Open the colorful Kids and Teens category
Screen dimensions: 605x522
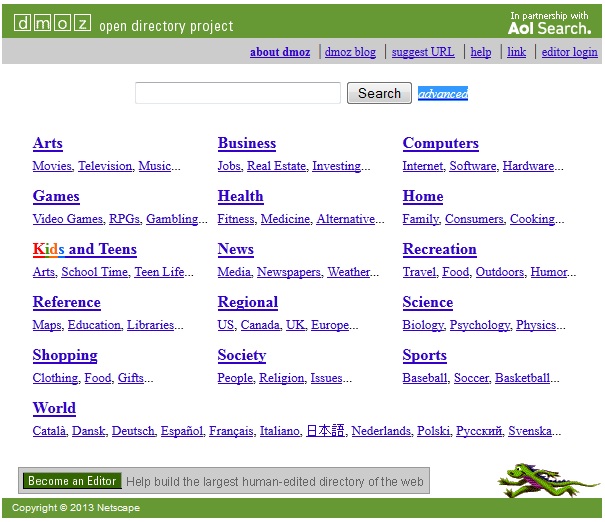coord(84,249)
